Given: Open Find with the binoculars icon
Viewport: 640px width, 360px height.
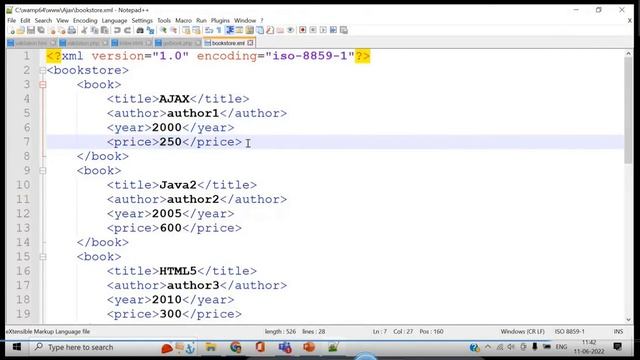Looking at the screenshot, I should tap(140, 30).
